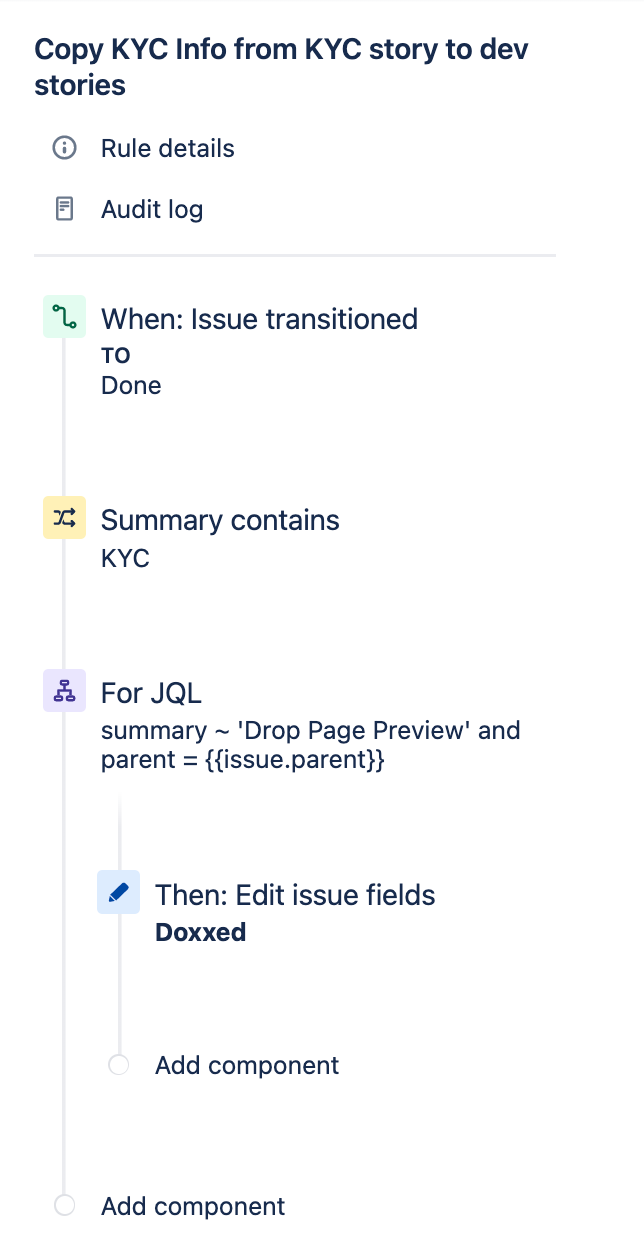644x1244 pixels.
Task: Select the green Issue transitioned trigger icon
Action: point(64,317)
